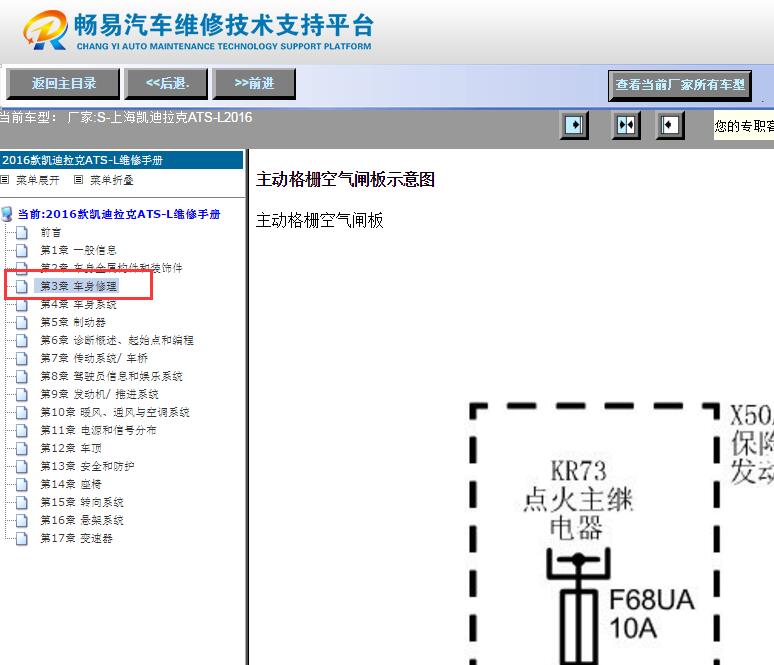Viewport: 774px width, 665px height.
Task: Click the page icon beside 第1章
Action: [x=22, y=250]
